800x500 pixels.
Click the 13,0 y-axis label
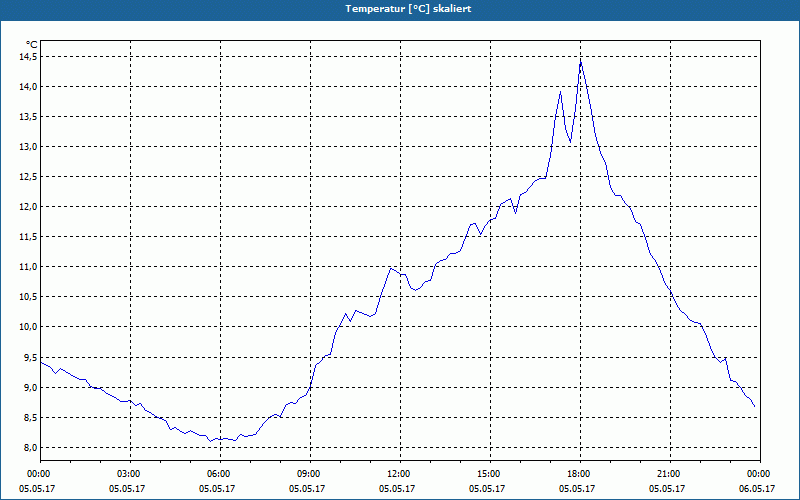(28, 147)
